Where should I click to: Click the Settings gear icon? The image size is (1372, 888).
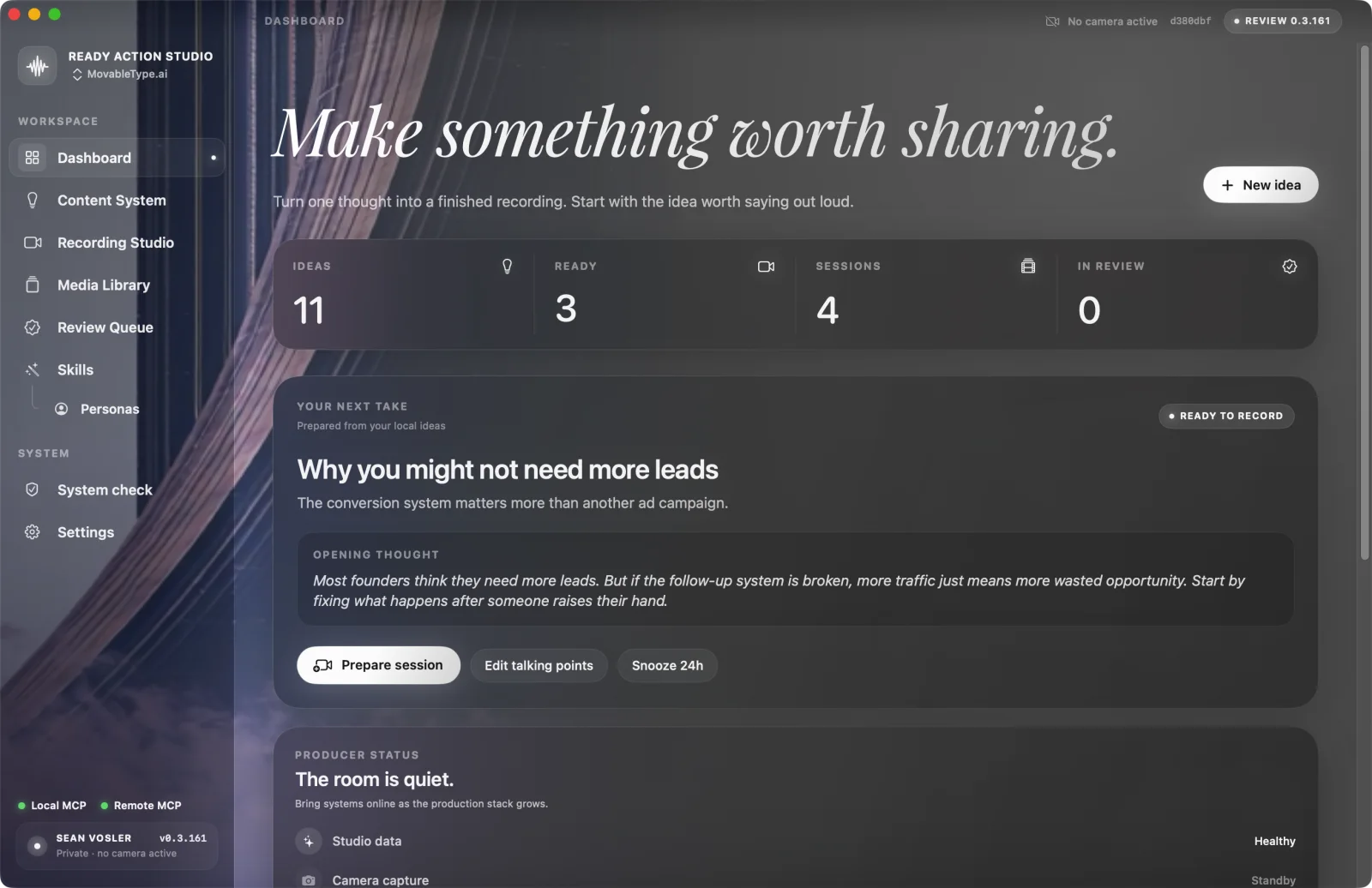pos(33,532)
